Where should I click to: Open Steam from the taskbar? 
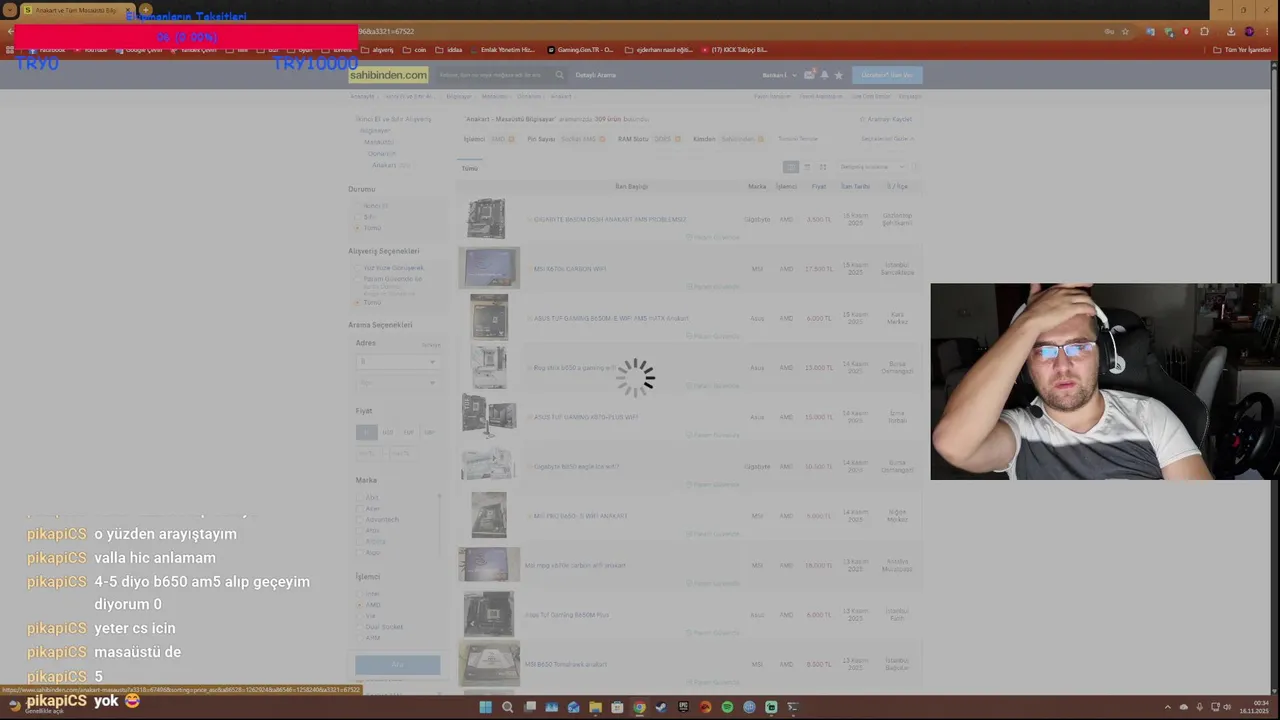[x=661, y=707]
